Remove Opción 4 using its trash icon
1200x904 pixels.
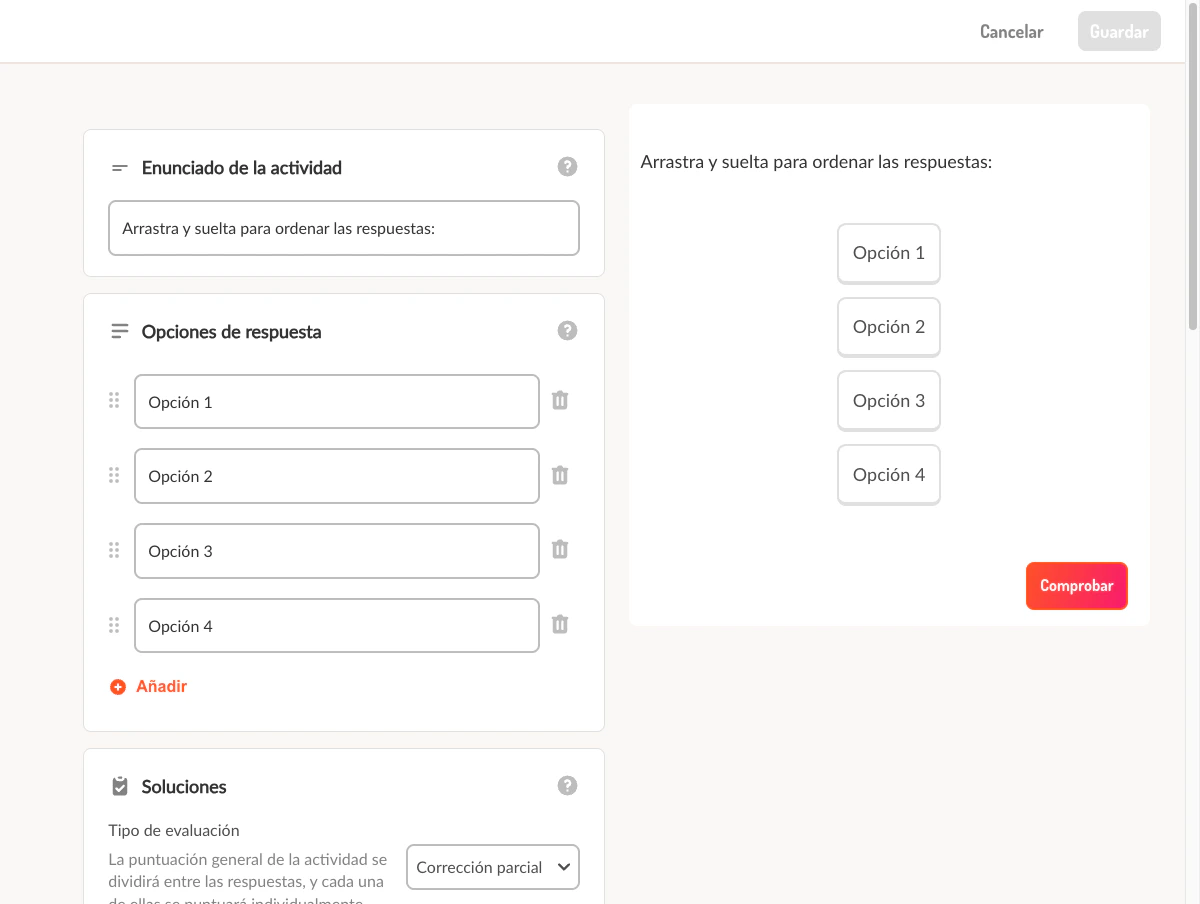pyautogui.click(x=560, y=624)
